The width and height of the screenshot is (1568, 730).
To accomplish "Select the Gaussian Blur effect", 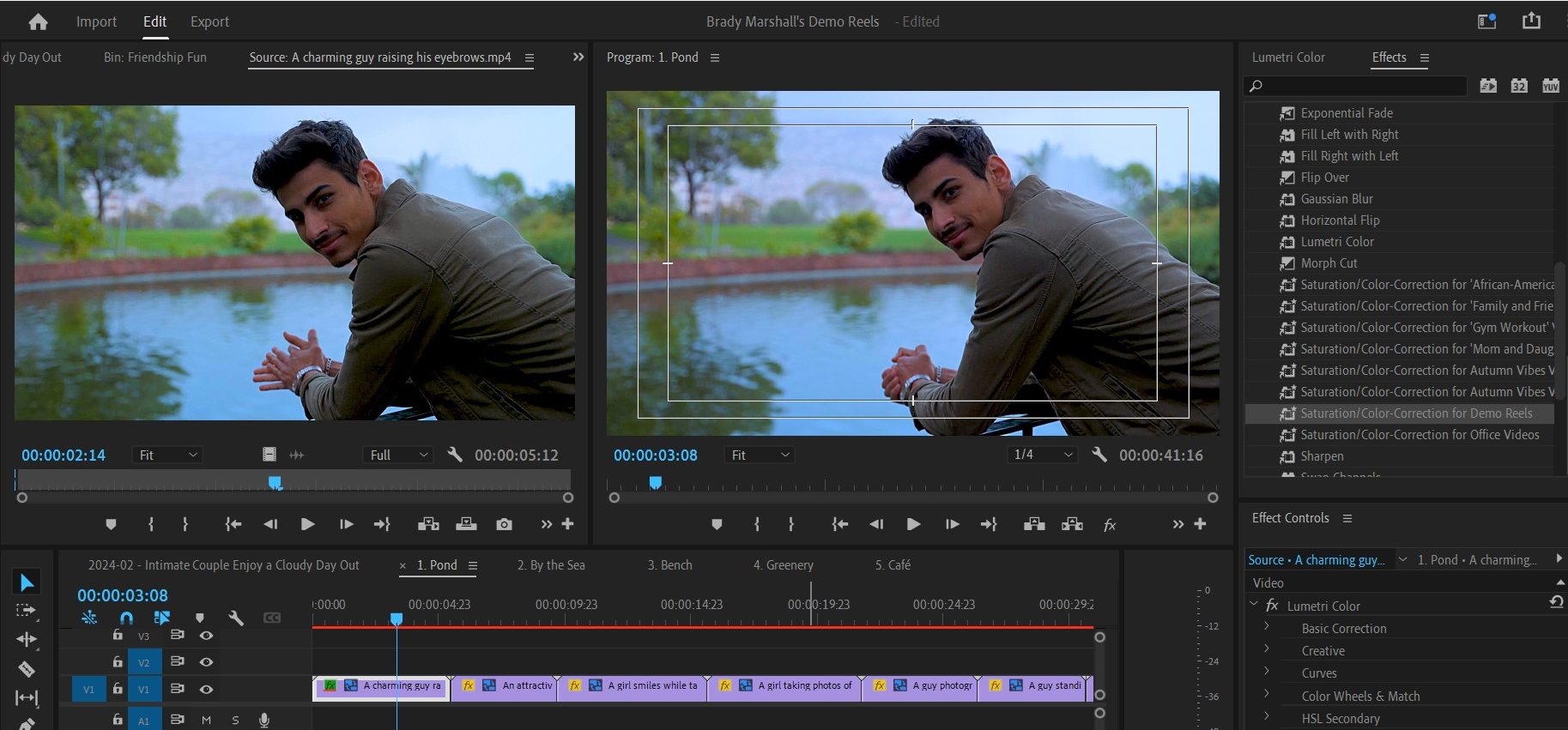I will [x=1336, y=199].
